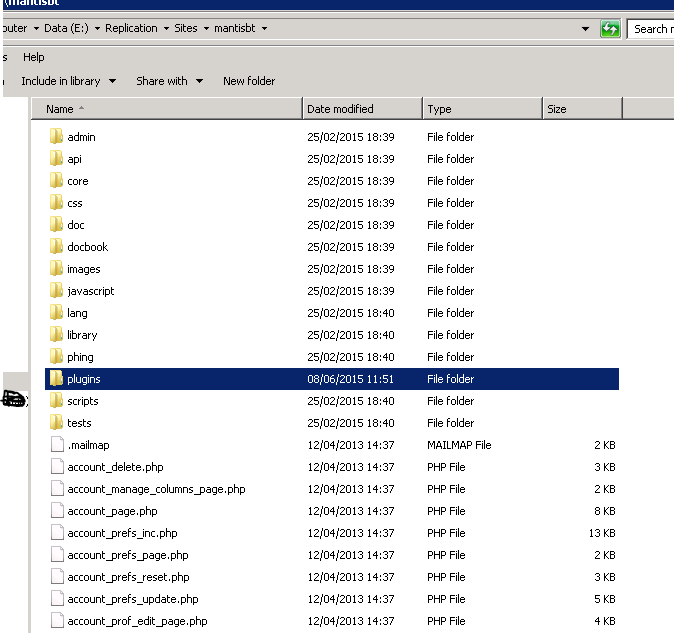Select the account_prof_edit_page.php file name
Viewport: 674px width, 633px height.
[137, 621]
